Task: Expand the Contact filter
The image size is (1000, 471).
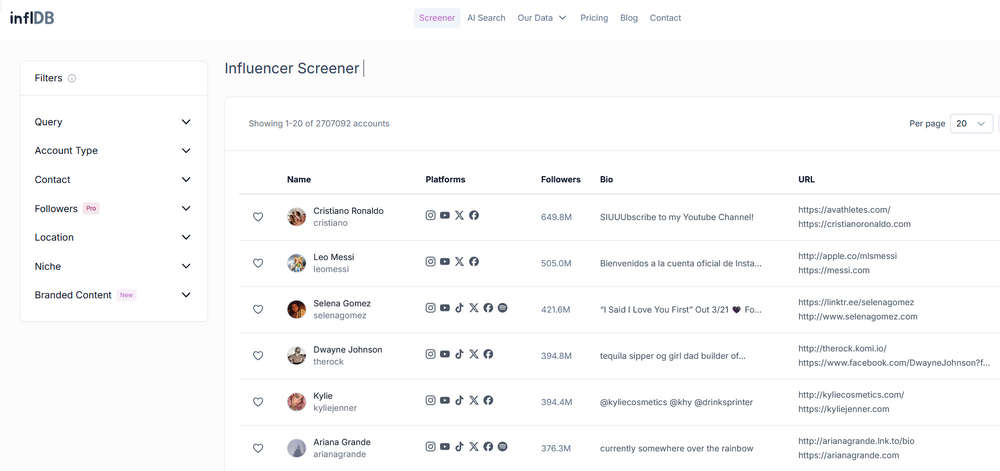Action: pyautogui.click(x=113, y=180)
